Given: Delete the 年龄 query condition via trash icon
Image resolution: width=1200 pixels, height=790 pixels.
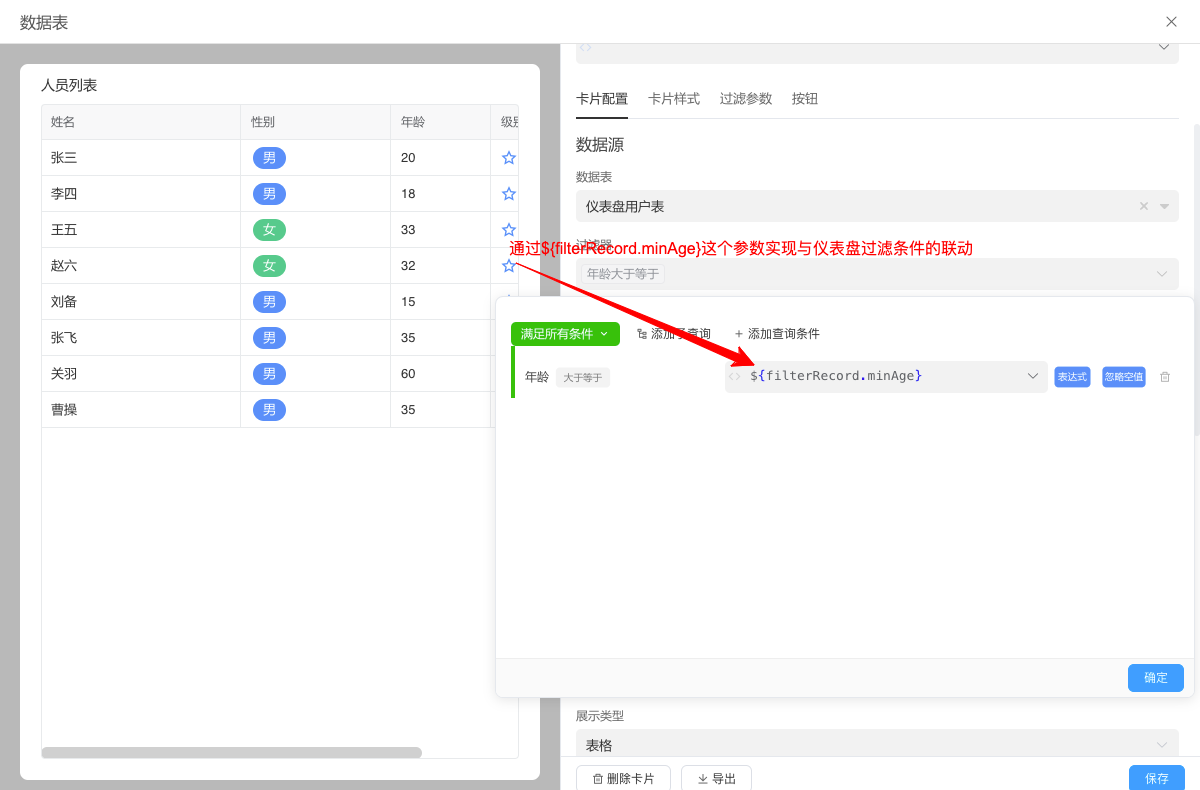Looking at the screenshot, I should [x=1164, y=377].
